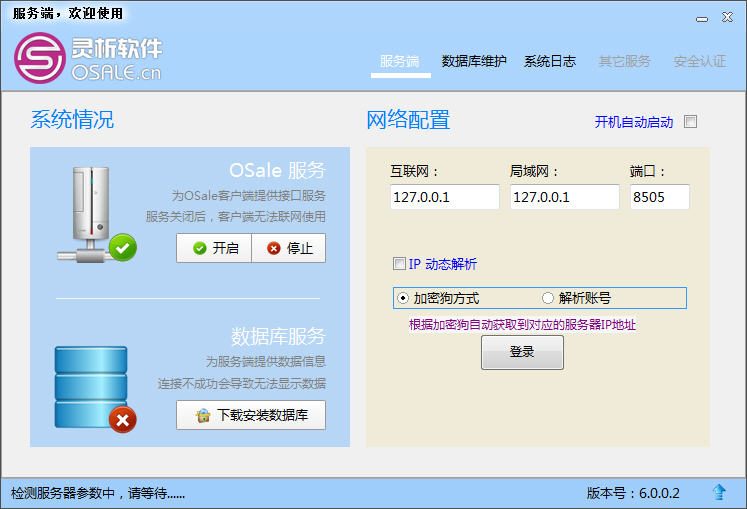Click the OSale service server icon

[x=91, y=214]
